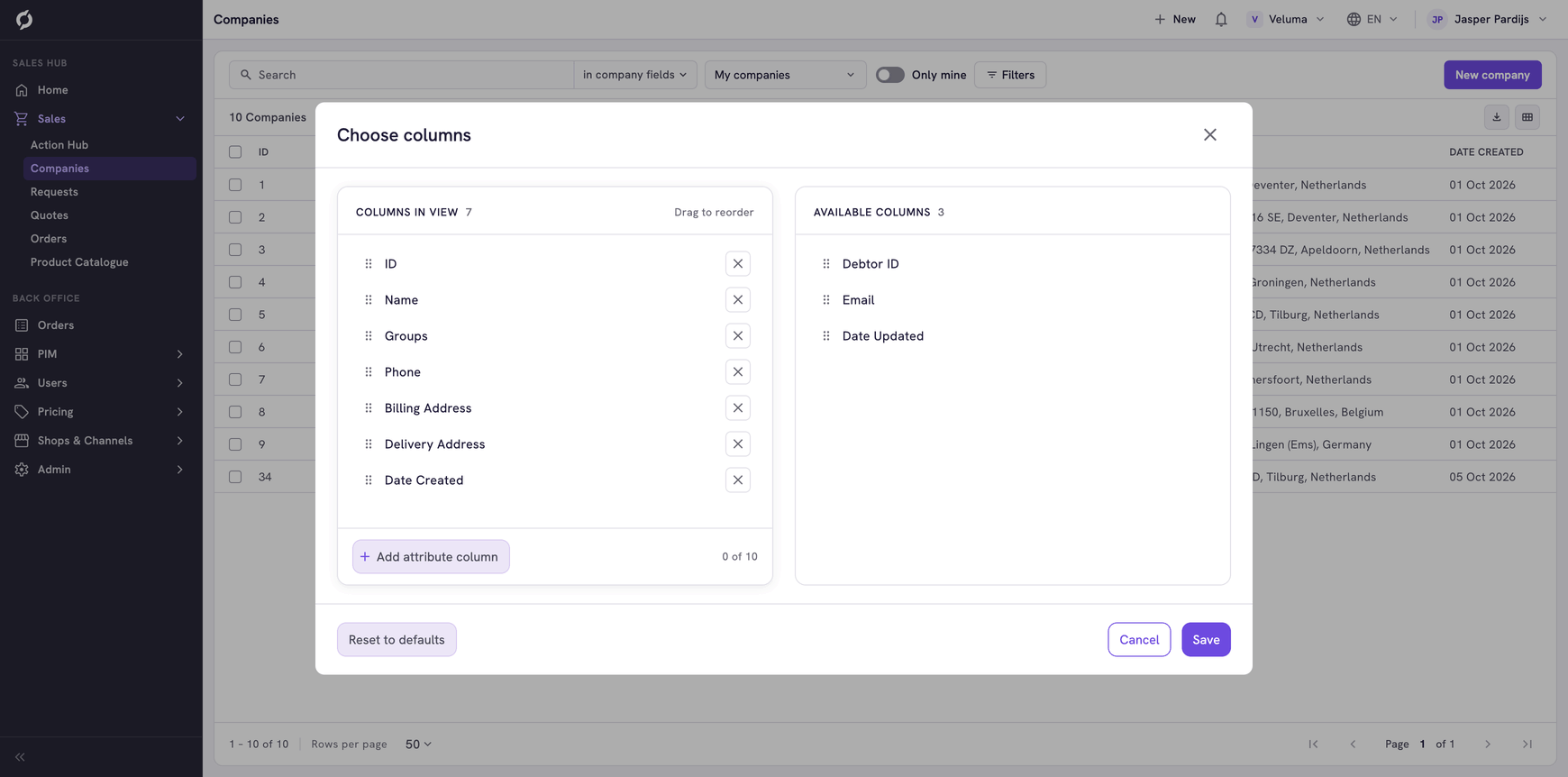Toggle the Only mine switch
Image resolution: width=1568 pixels, height=777 pixels.
pos(890,75)
